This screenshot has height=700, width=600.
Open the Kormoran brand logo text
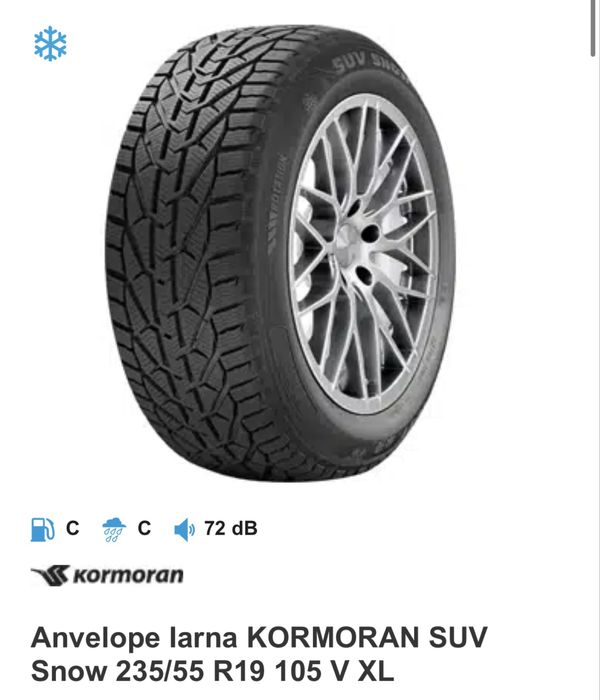tap(128, 575)
